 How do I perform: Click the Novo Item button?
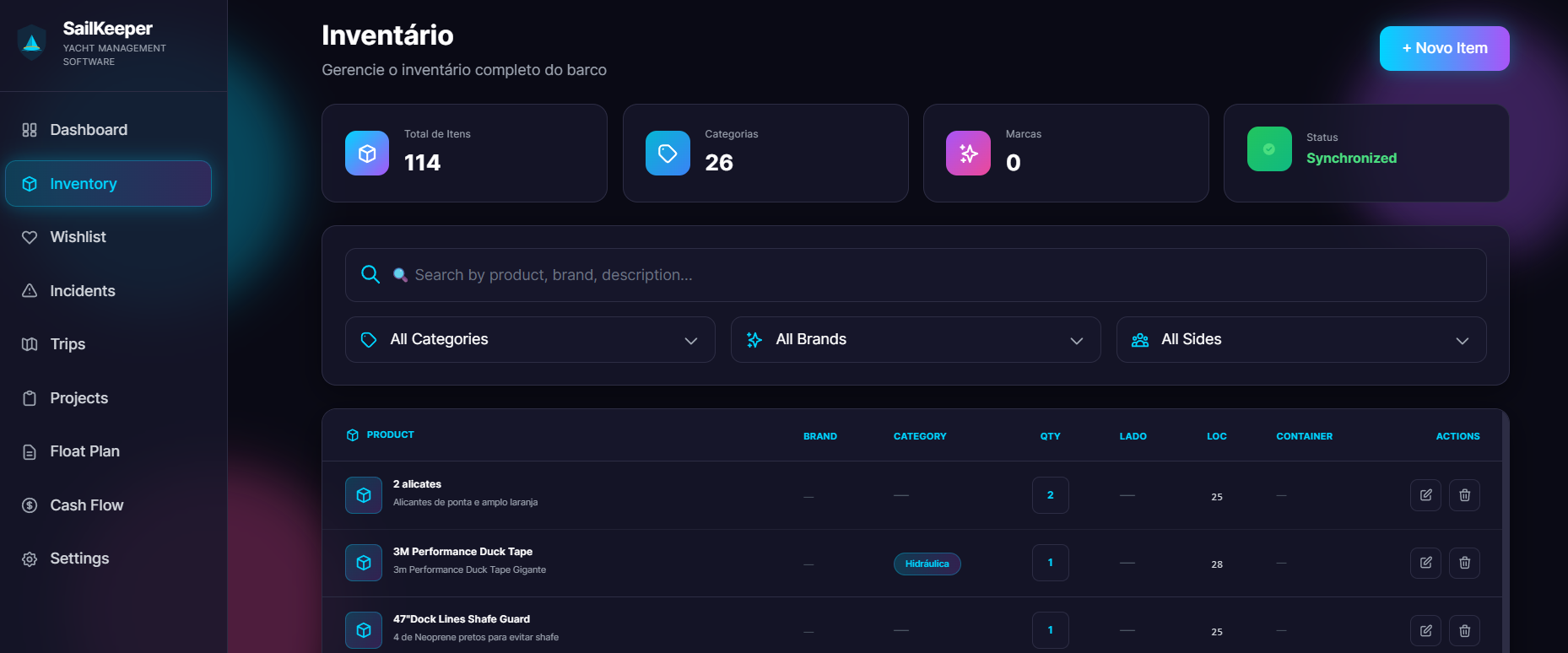(x=1444, y=49)
